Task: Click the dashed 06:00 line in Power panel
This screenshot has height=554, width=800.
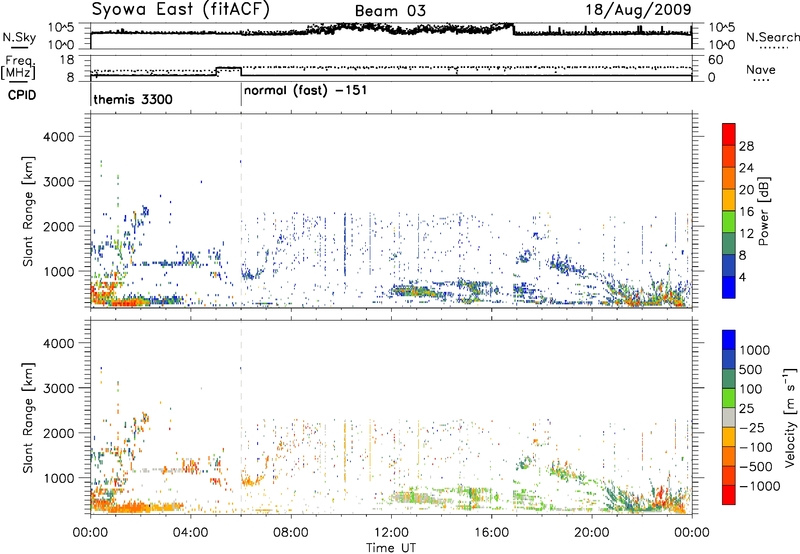Action: click(x=241, y=211)
